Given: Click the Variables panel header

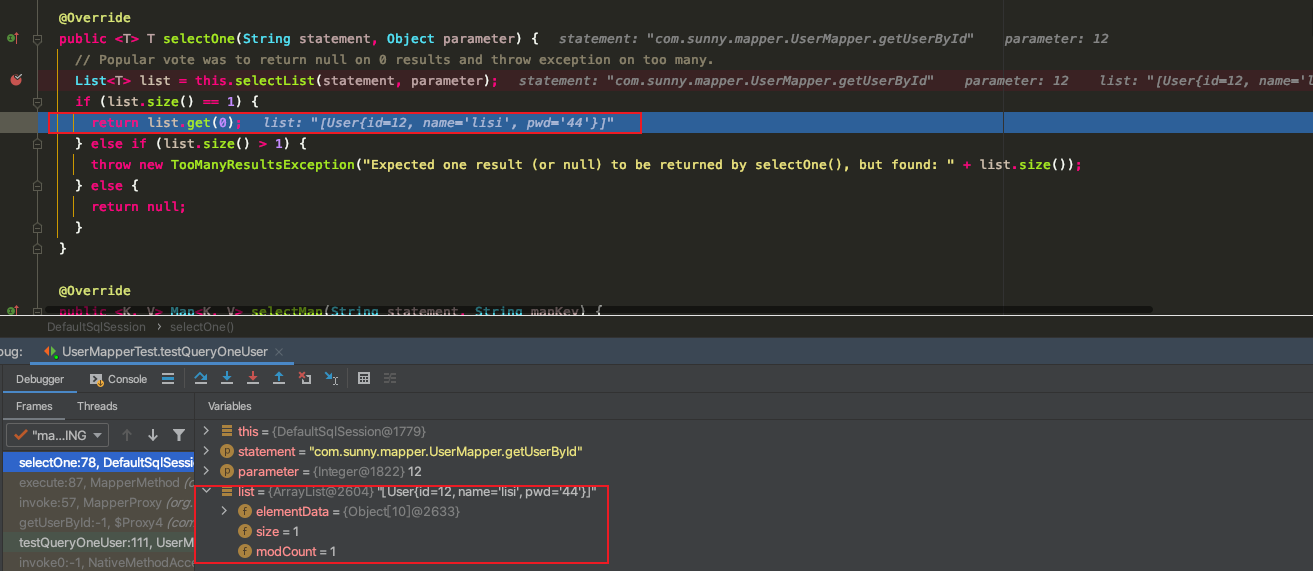Looking at the screenshot, I should click(x=230, y=406).
